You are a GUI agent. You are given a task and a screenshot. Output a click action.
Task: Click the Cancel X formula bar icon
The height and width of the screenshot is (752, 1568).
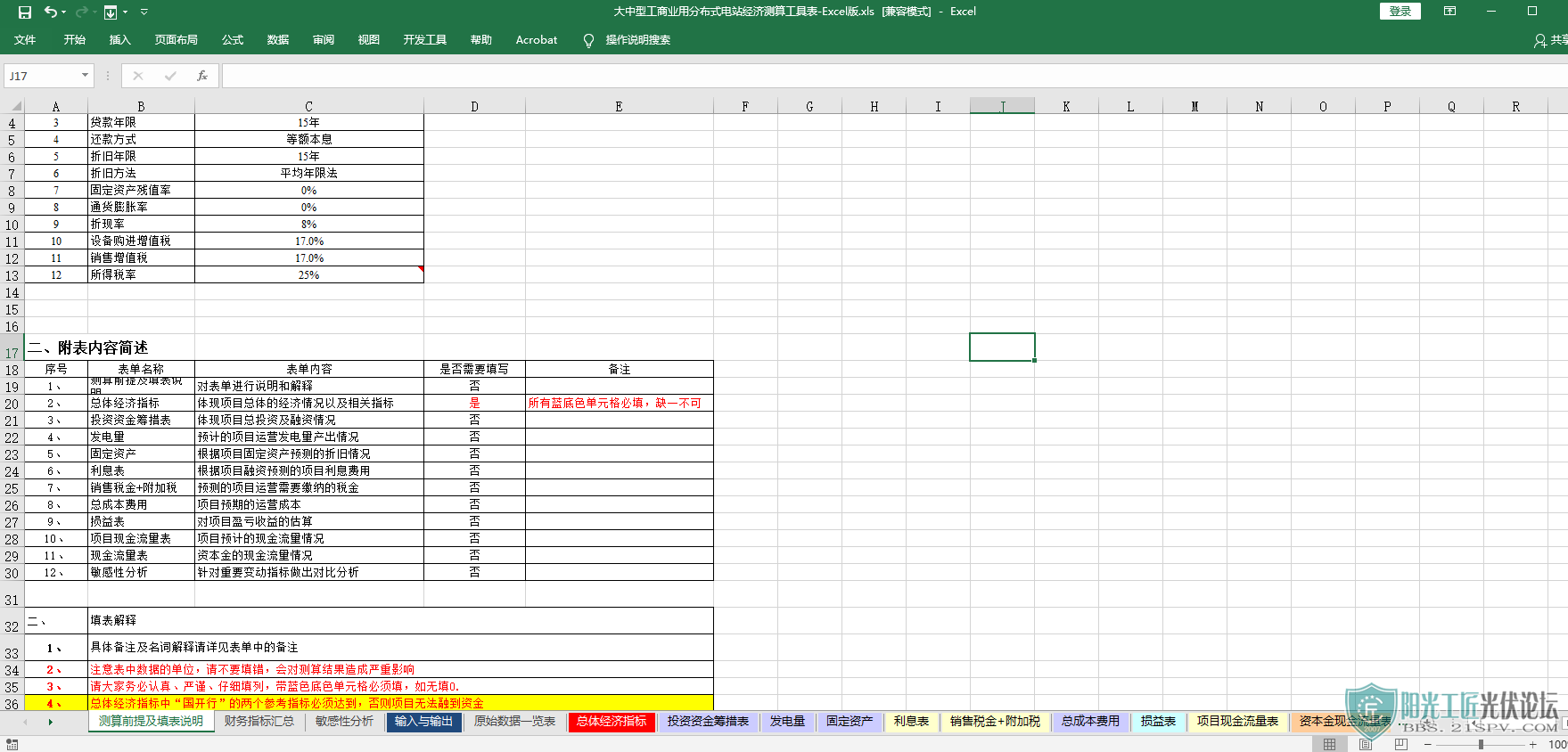click(x=138, y=76)
